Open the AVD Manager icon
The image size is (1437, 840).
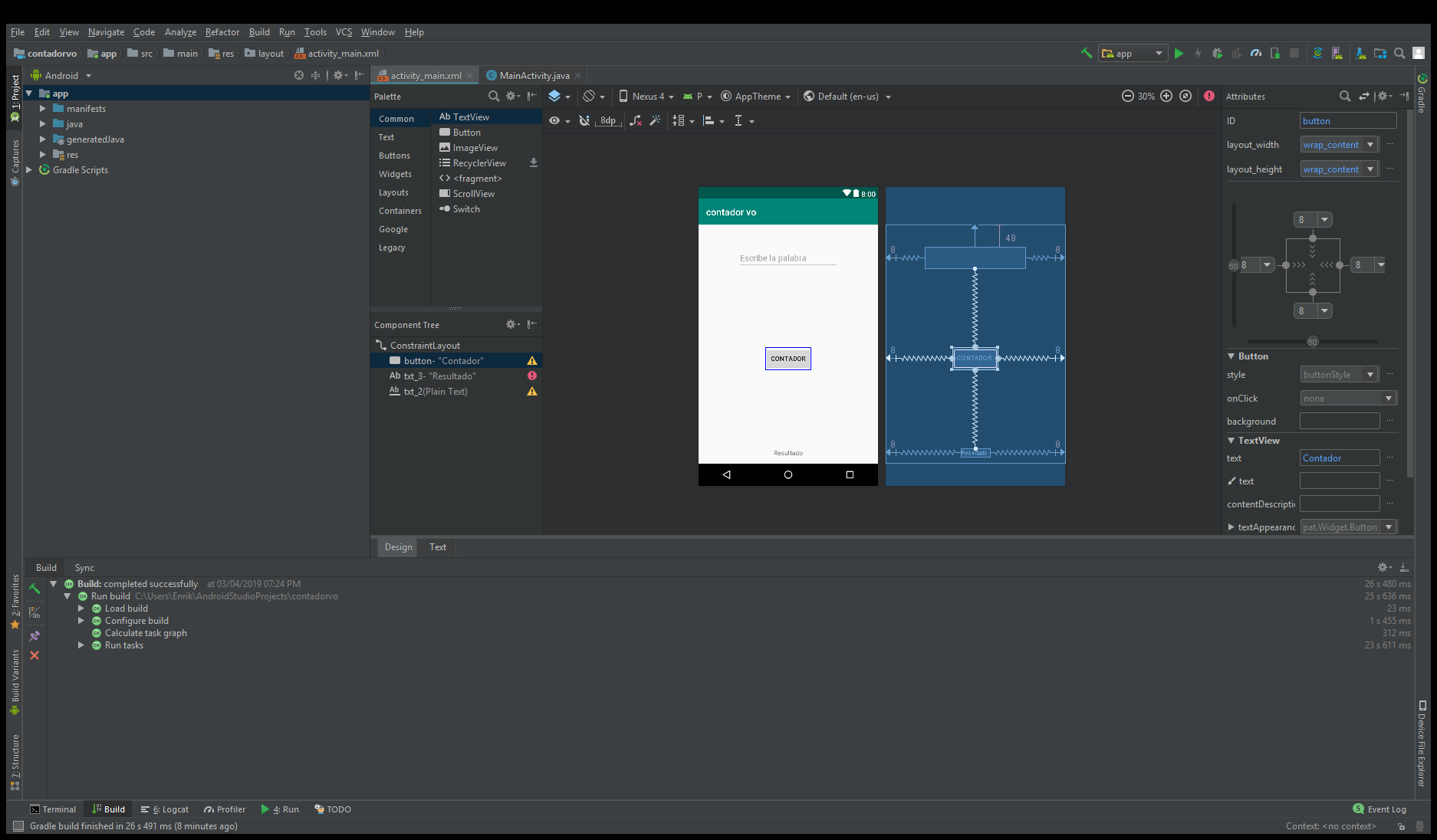pos(1337,53)
